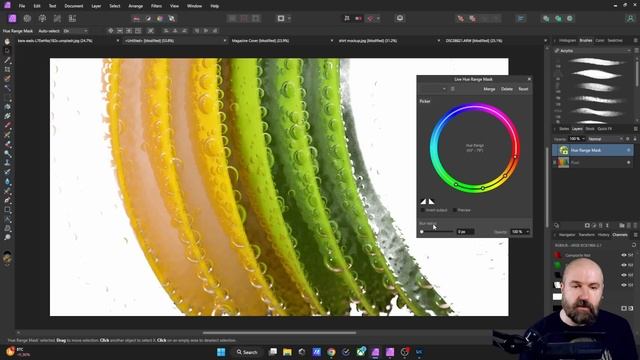640x360 pixels.
Task: Switch to the Export Persona
Action: point(72,18)
